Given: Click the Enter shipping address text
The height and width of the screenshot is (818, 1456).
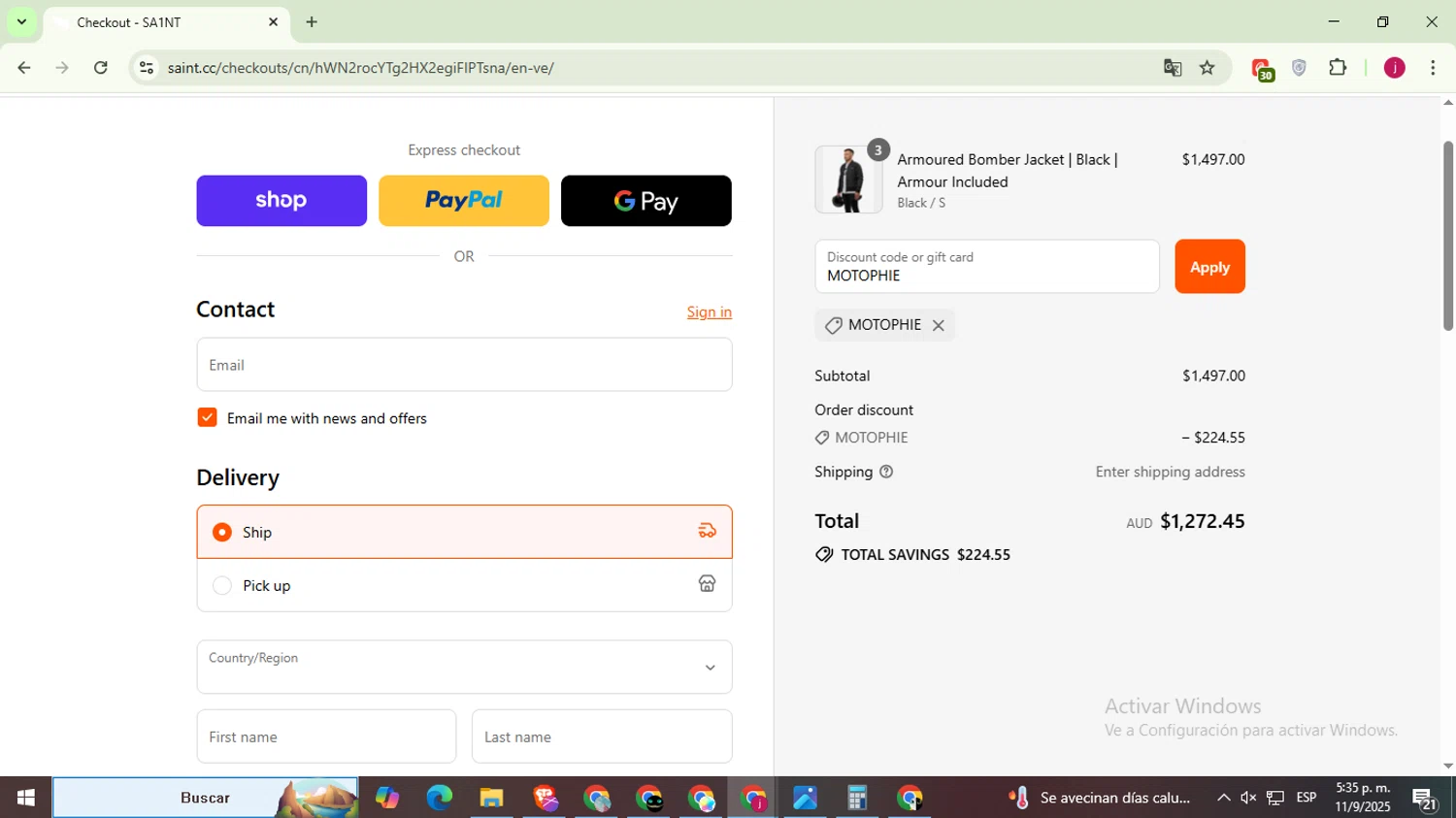Looking at the screenshot, I should point(1170,472).
